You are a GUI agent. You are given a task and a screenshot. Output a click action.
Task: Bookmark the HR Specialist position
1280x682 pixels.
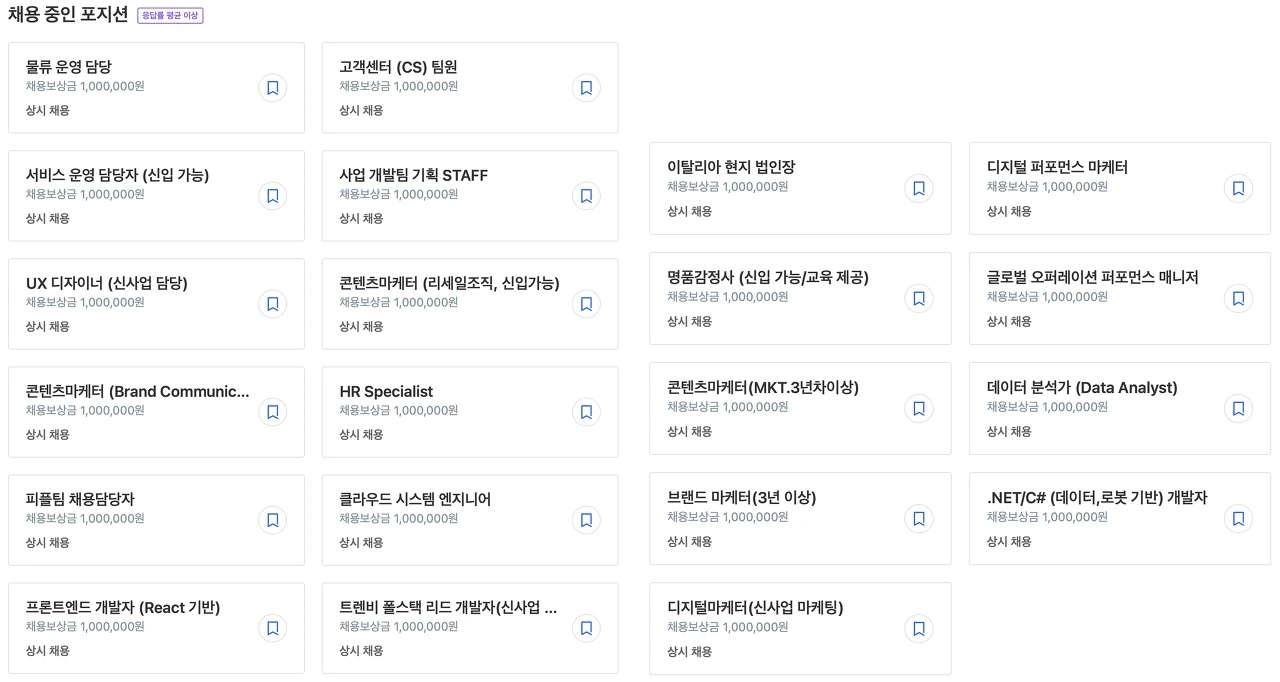586,412
